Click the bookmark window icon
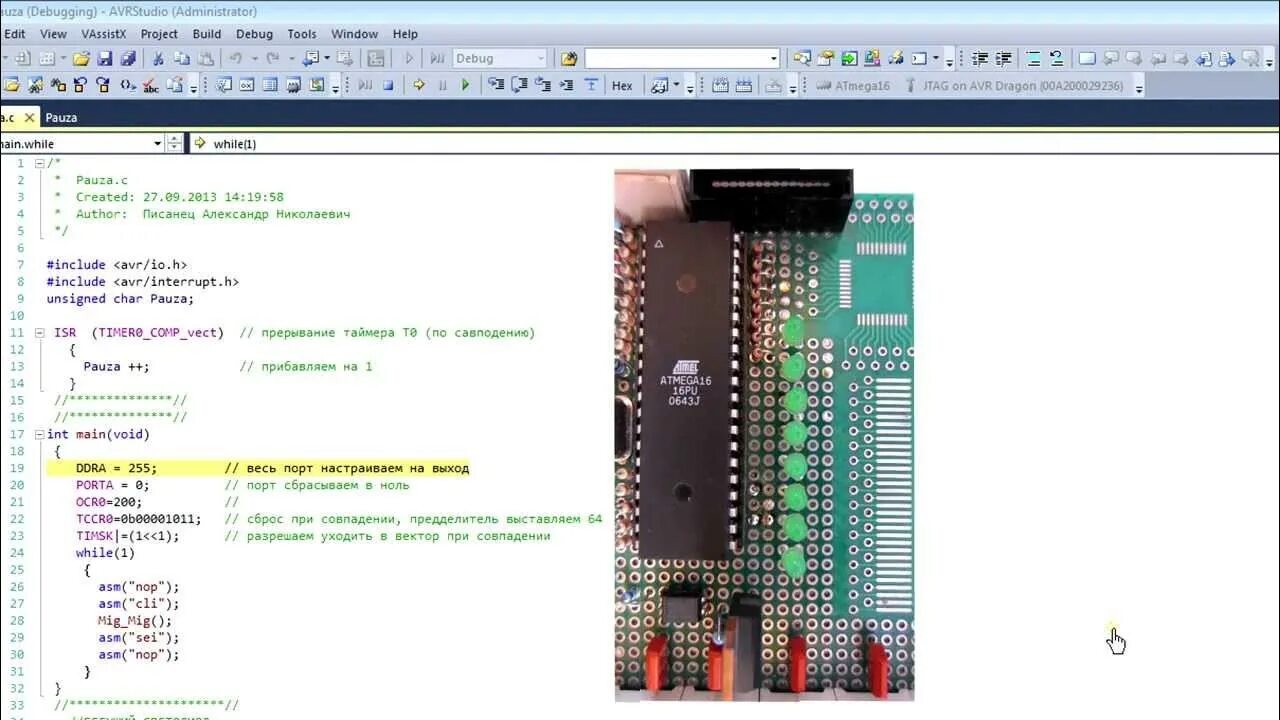Viewport: 1280px width, 720px height. coord(1087,58)
